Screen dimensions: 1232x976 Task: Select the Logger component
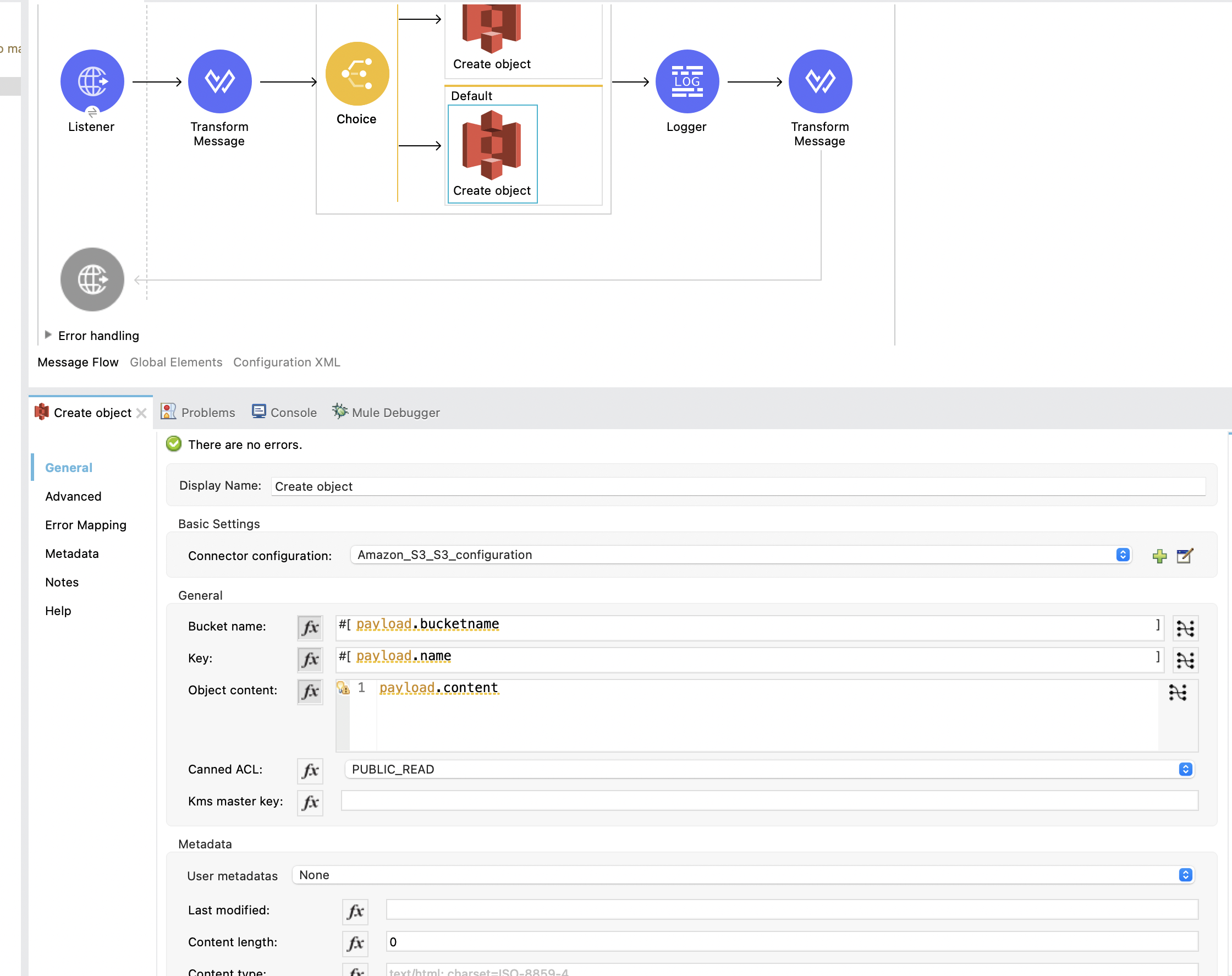click(x=686, y=81)
